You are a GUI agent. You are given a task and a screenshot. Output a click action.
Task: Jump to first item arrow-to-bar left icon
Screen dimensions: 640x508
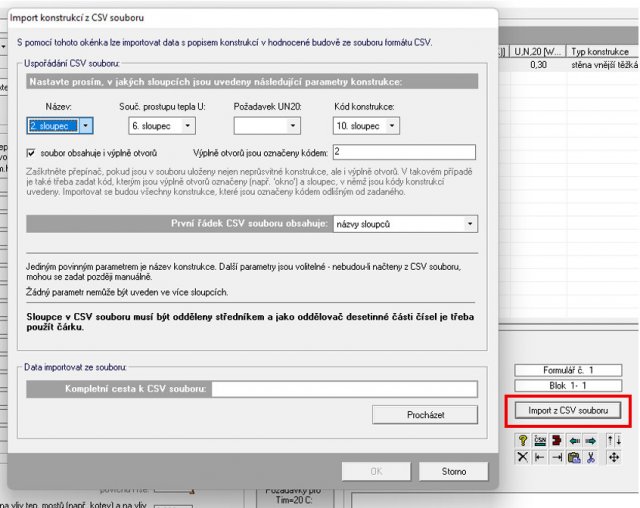point(540,457)
